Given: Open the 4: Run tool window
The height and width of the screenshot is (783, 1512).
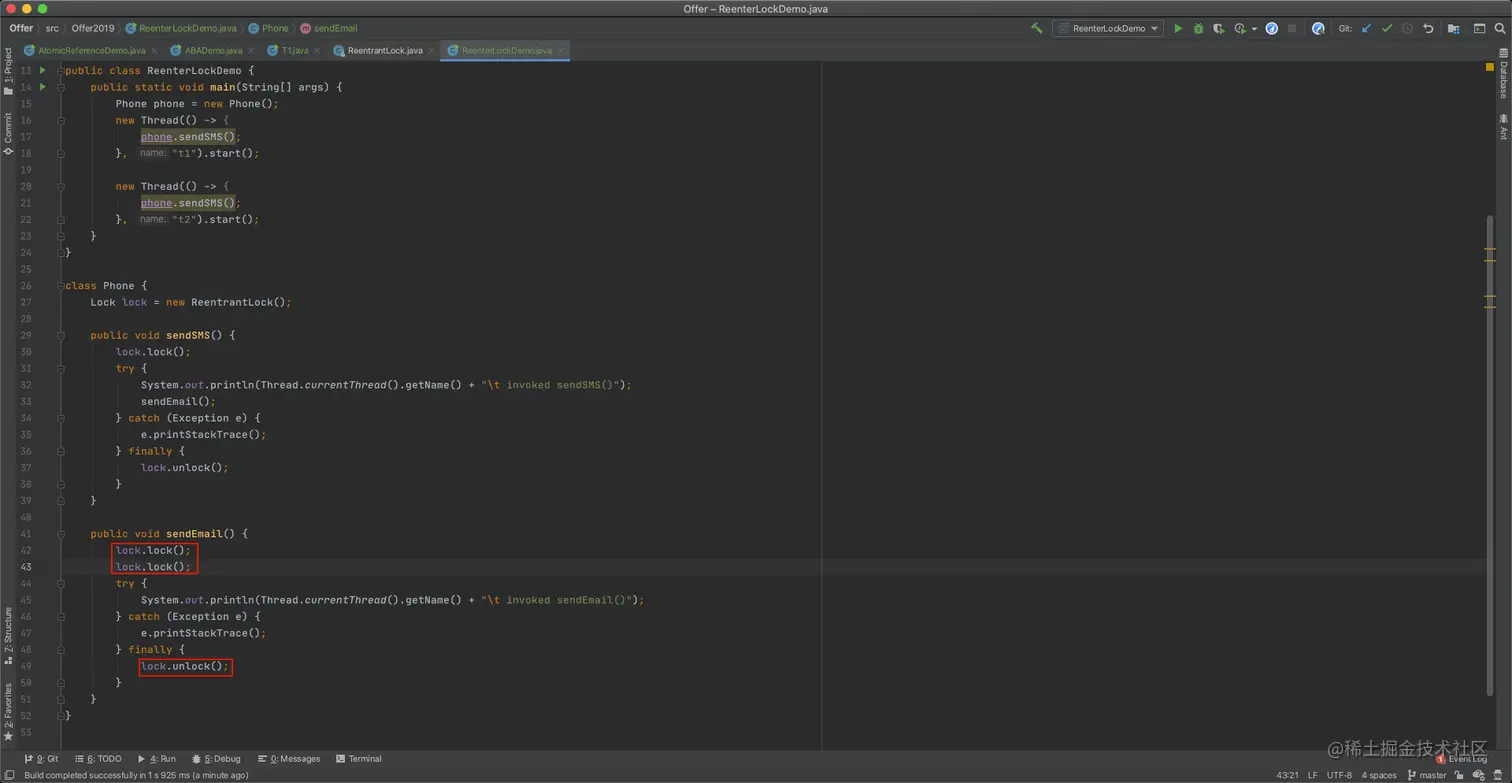Looking at the screenshot, I should [x=157, y=759].
